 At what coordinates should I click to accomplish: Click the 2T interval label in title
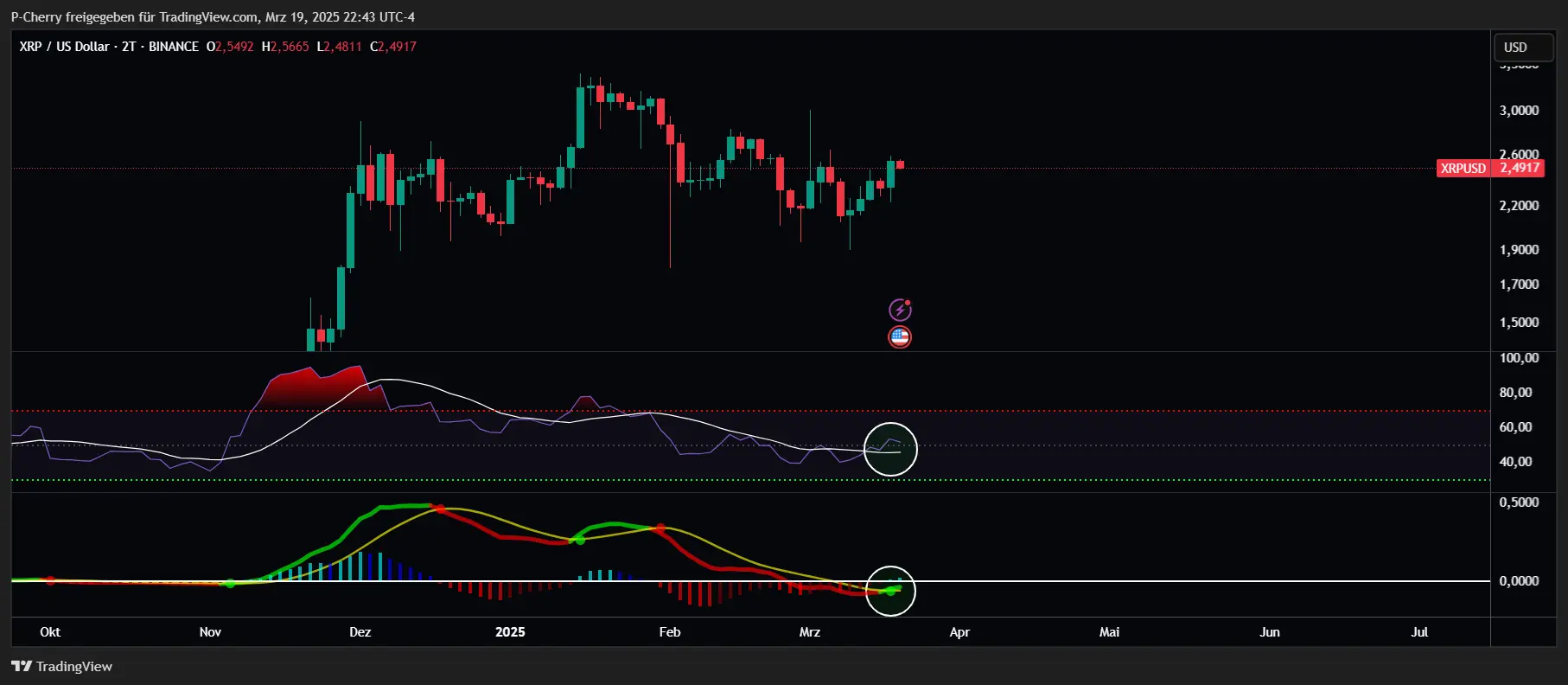pyautogui.click(x=129, y=47)
